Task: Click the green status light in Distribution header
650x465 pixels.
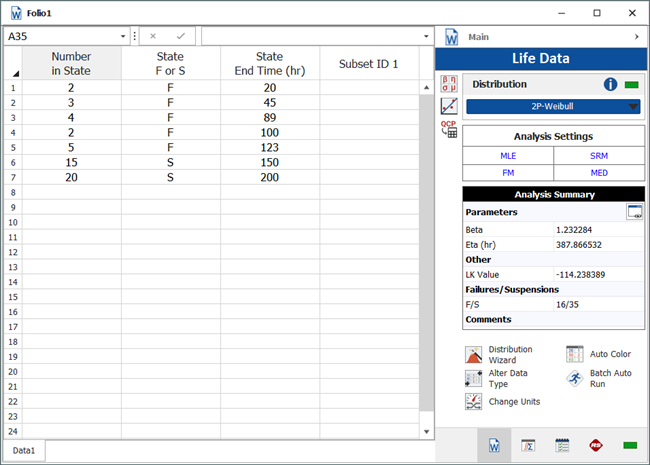Action: point(631,85)
